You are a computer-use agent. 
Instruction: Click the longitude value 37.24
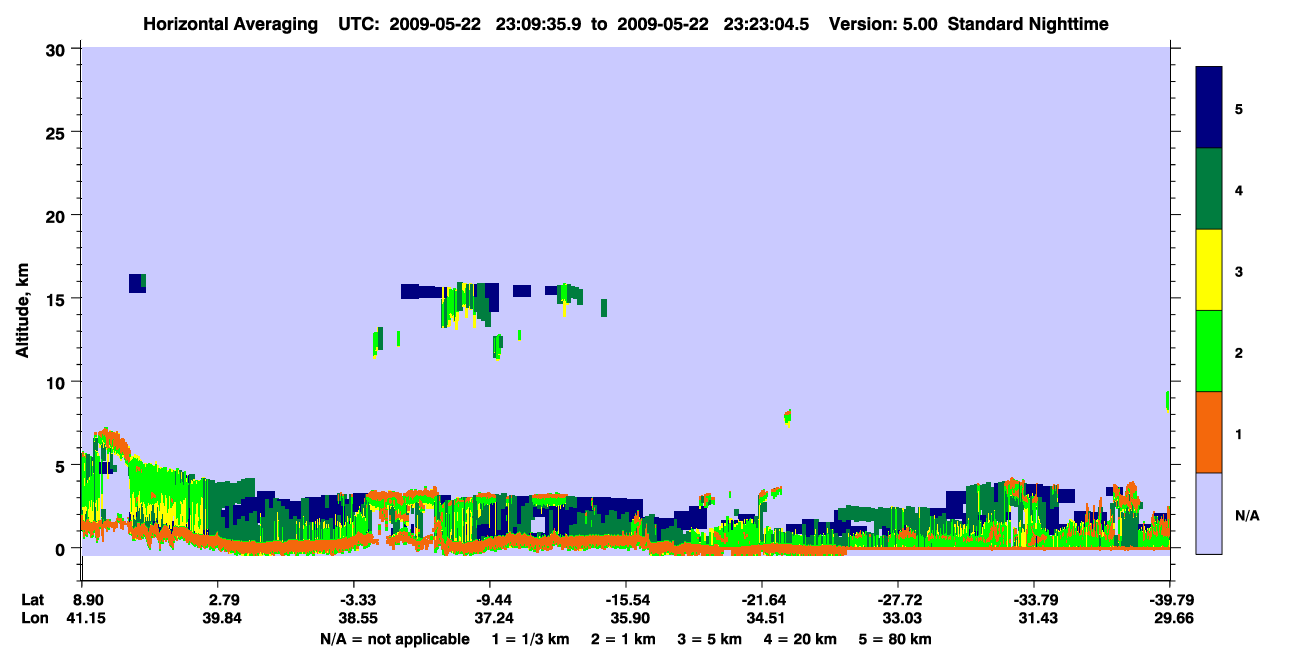tap(494, 618)
